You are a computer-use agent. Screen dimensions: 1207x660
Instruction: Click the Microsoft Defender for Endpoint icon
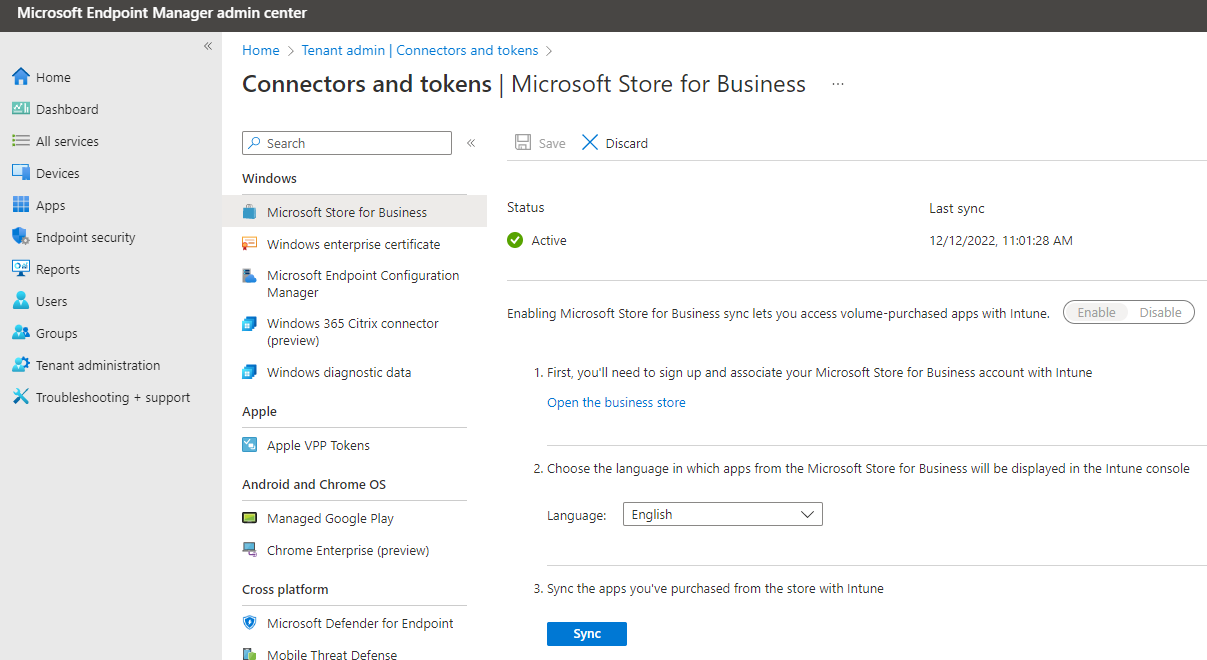click(x=249, y=622)
